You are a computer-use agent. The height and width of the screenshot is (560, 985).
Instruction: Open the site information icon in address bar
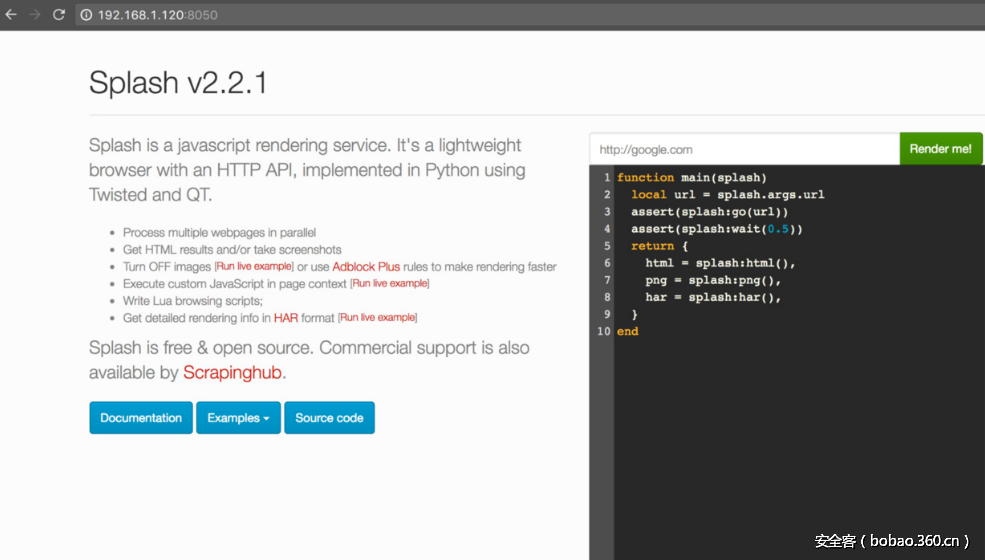[x=86, y=15]
